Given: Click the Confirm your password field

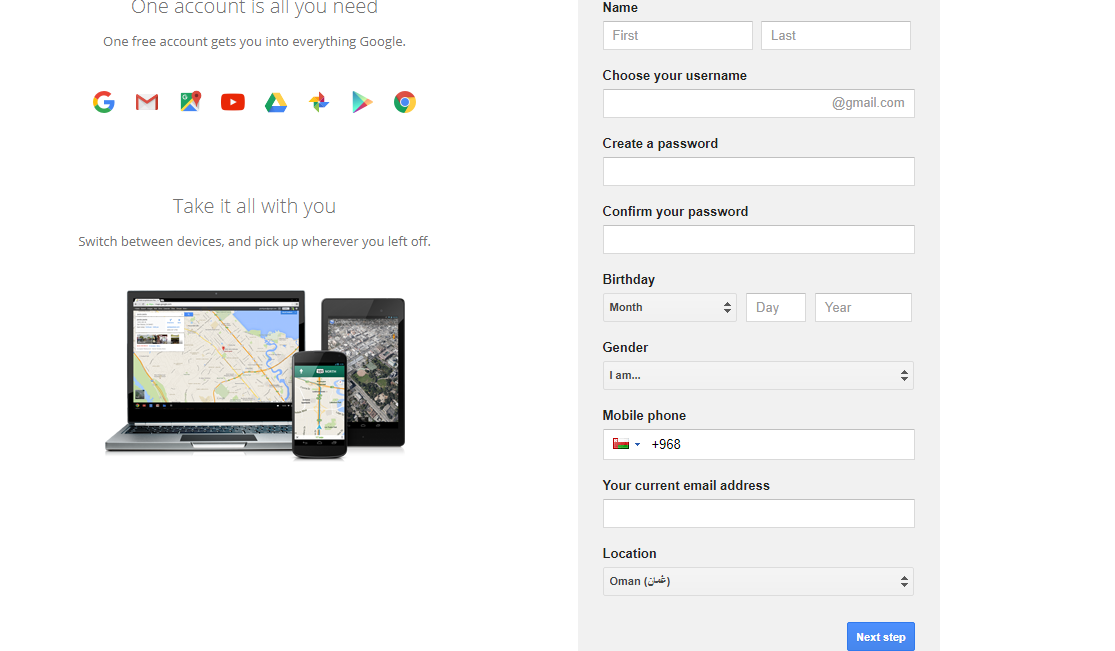Looking at the screenshot, I should click(759, 240).
